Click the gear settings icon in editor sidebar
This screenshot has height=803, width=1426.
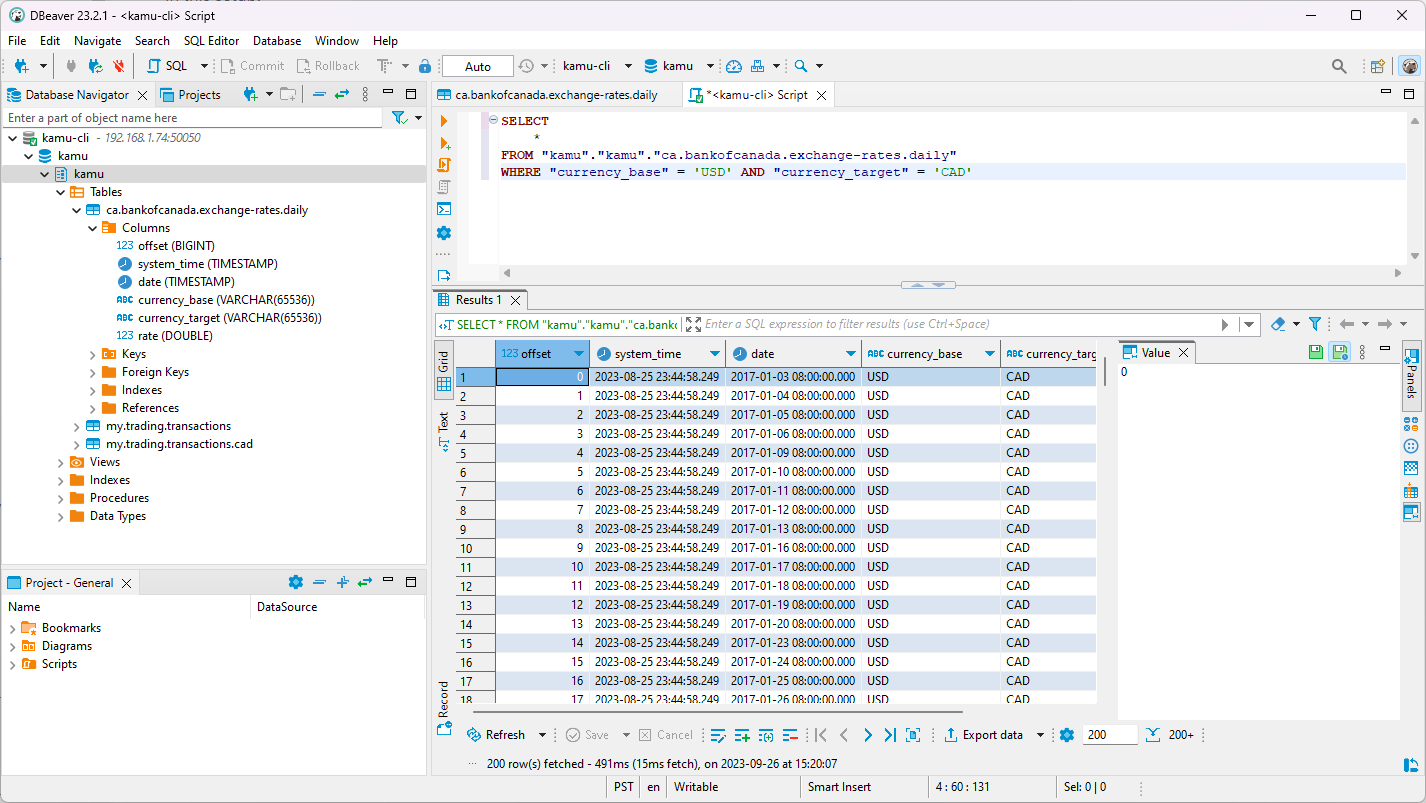point(444,233)
